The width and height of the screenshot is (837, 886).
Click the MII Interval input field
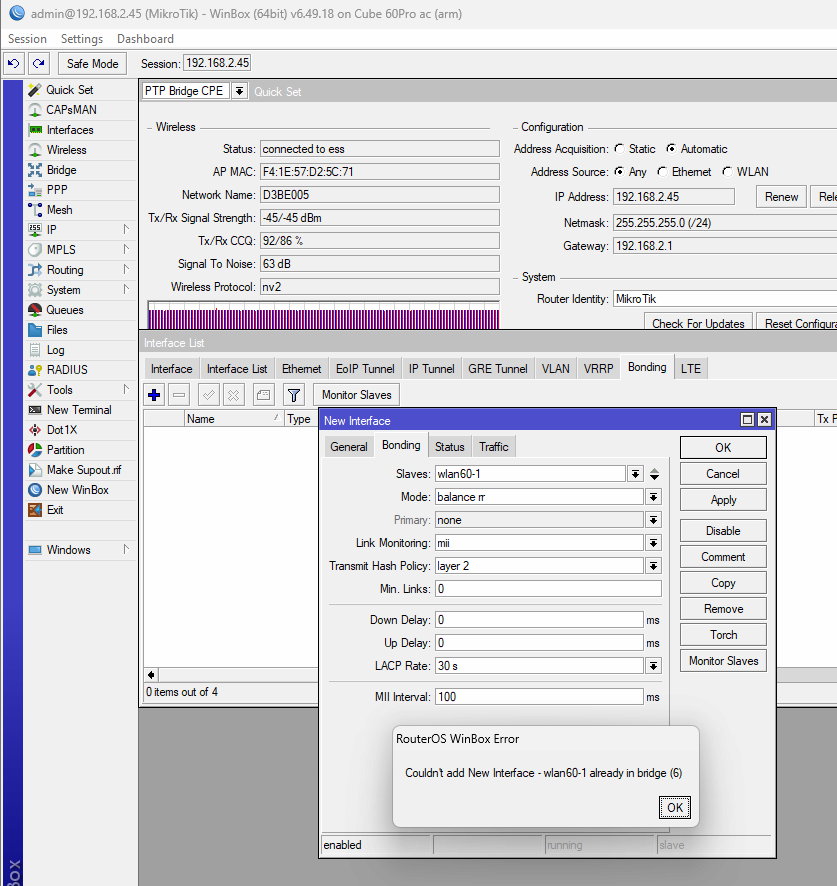538,697
